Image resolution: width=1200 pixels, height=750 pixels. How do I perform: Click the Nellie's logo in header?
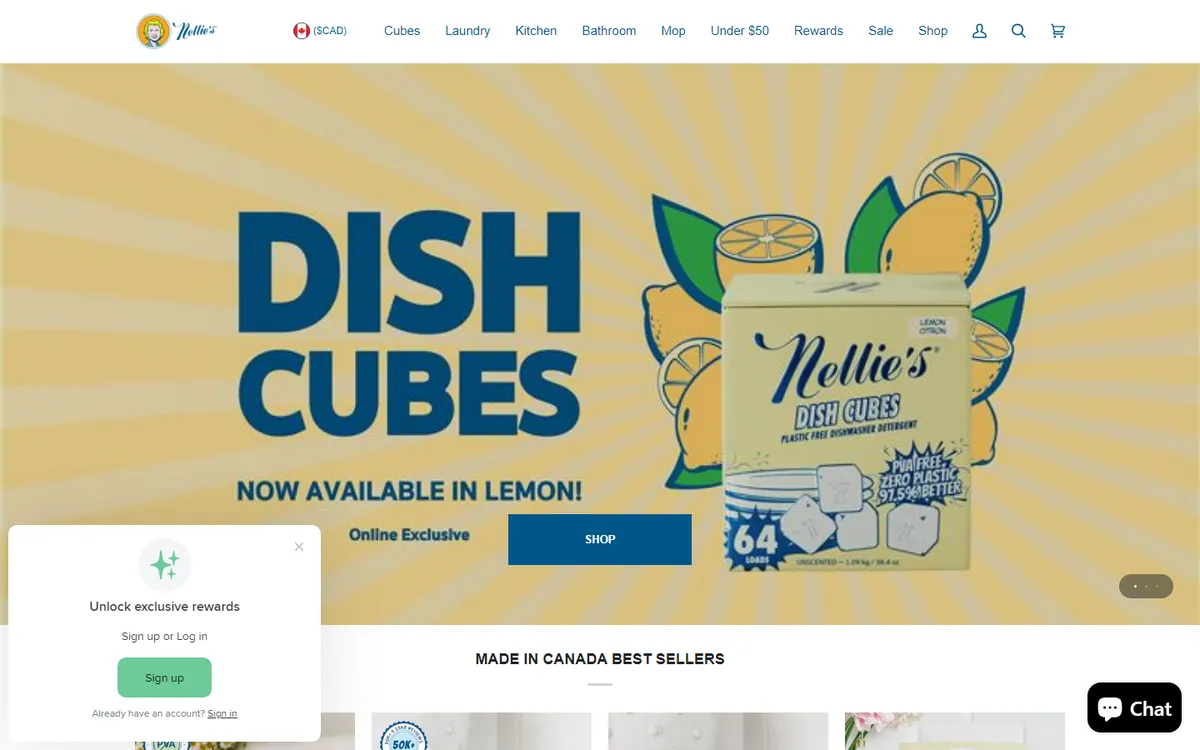(x=176, y=31)
